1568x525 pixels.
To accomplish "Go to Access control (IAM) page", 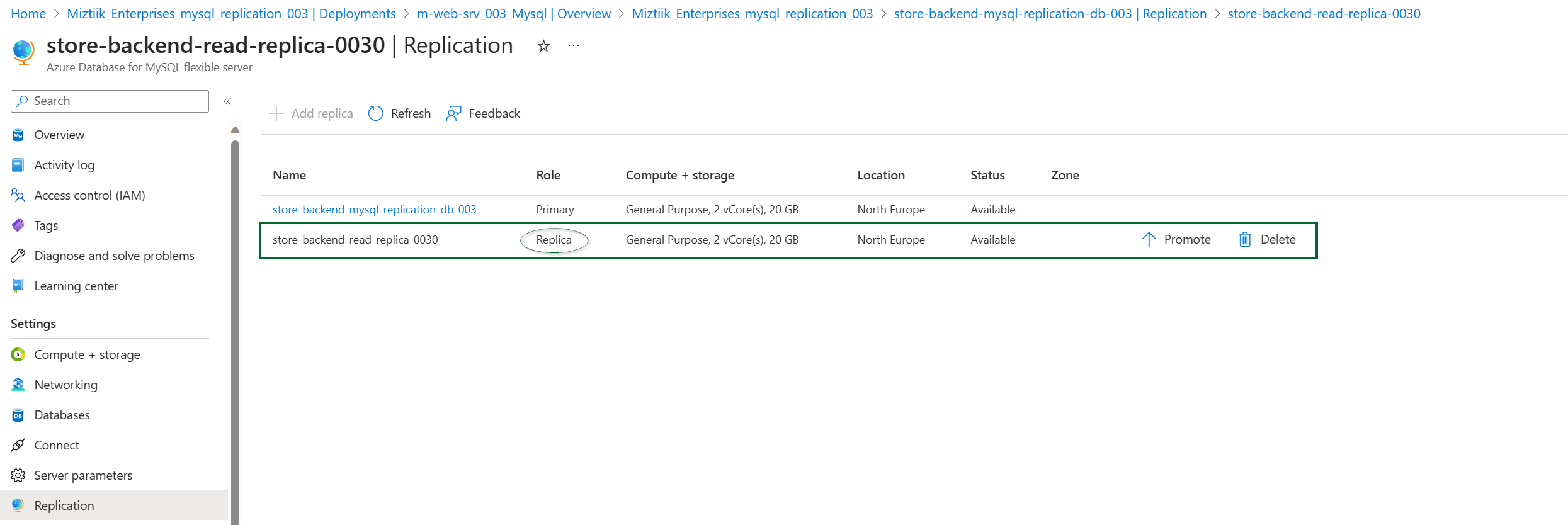I will (89, 195).
